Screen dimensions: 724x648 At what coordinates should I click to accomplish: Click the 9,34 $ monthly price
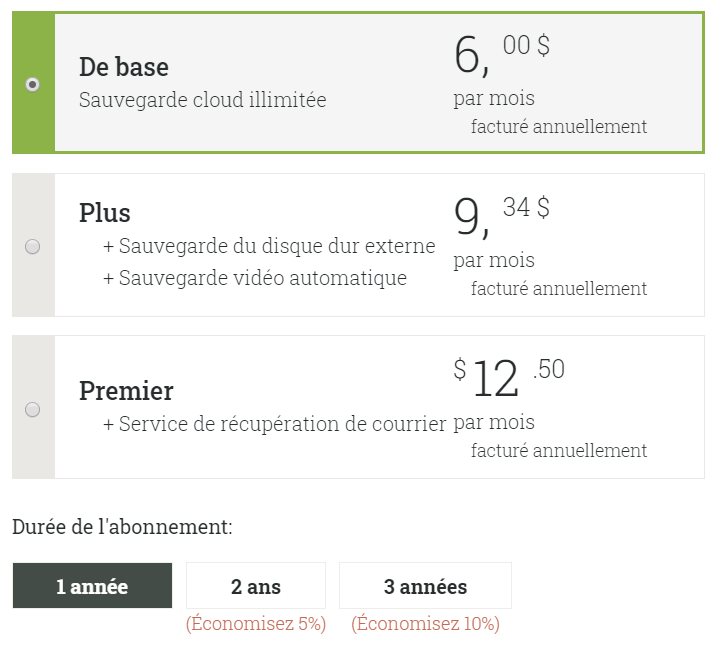502,216
